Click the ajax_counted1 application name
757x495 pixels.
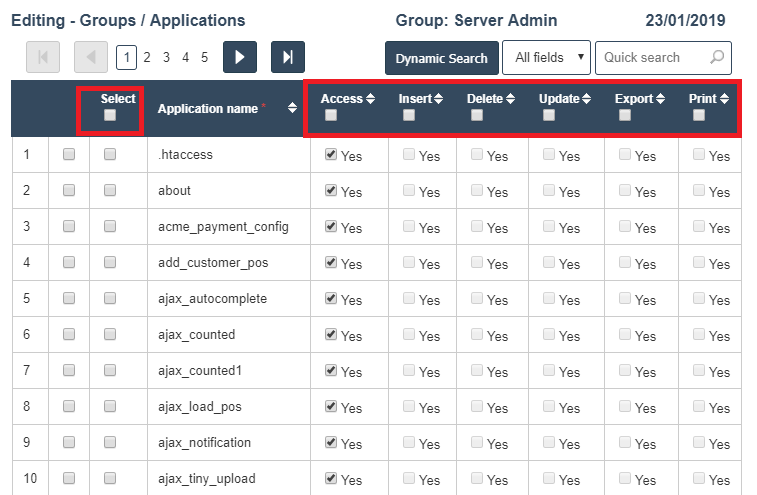pyautogui.click(x=200, y=371)
